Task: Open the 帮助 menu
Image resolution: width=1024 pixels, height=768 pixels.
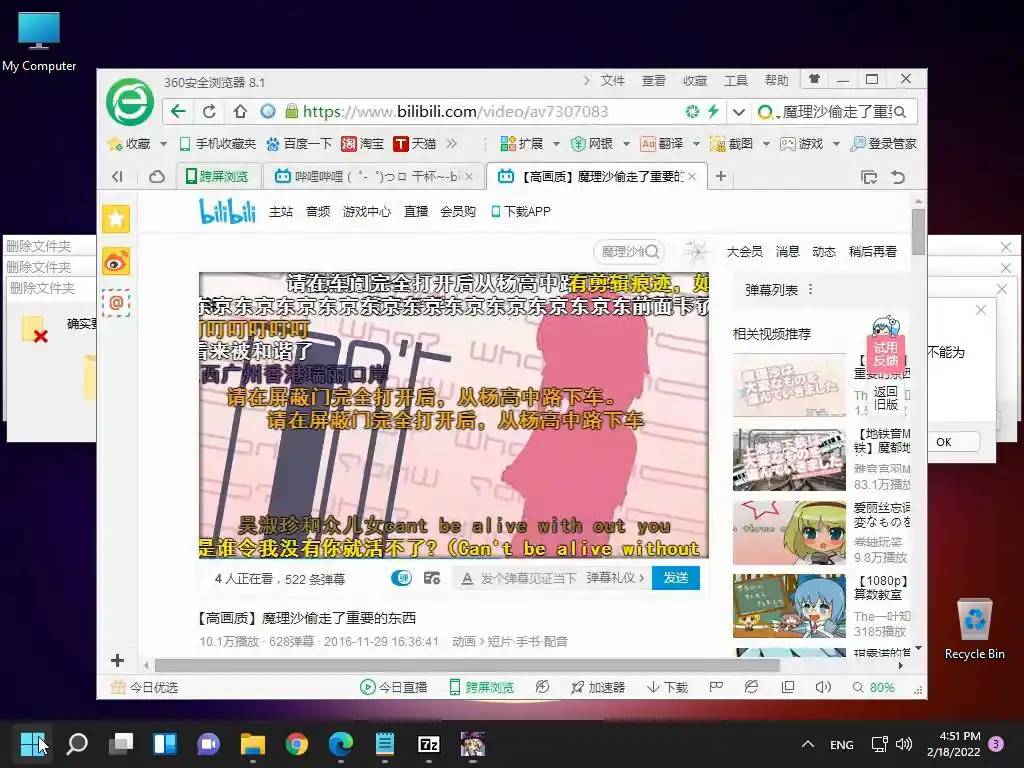Action: [776, 80]
